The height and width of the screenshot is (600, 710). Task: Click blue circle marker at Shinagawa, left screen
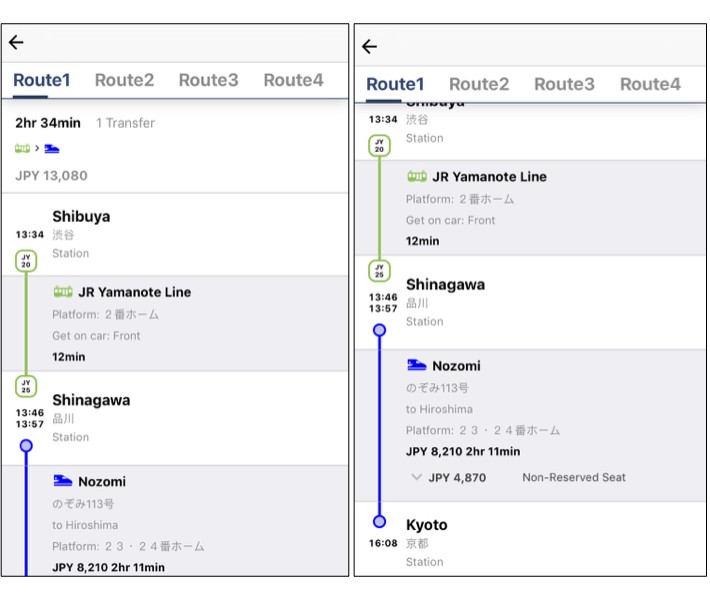[26, 446]
